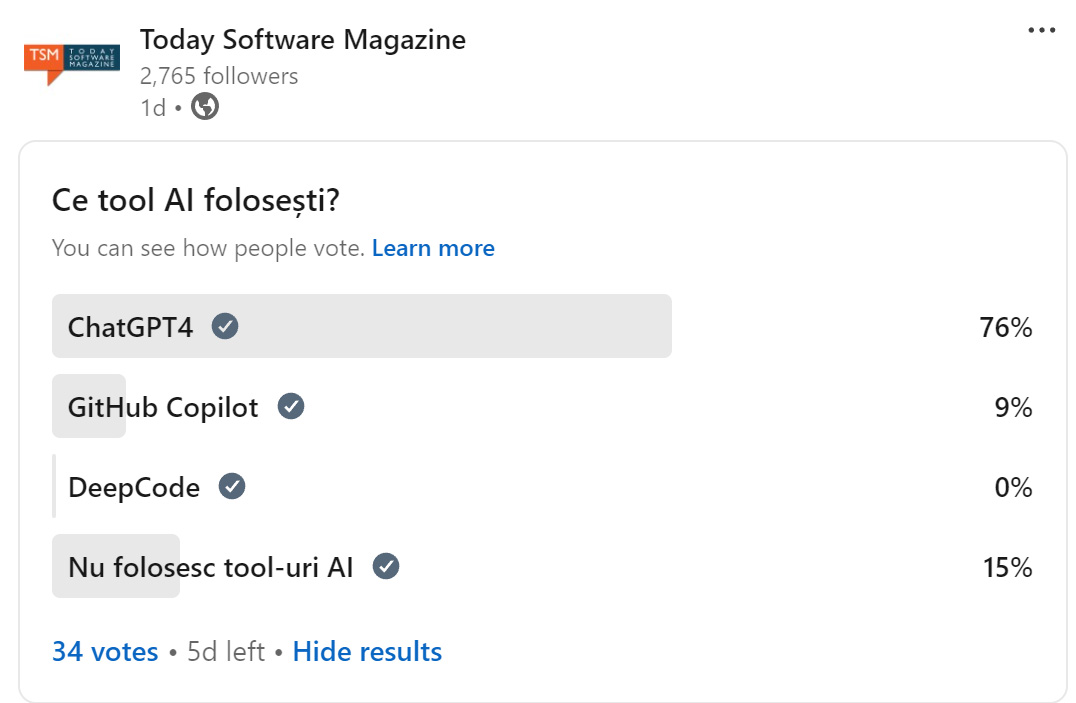View the 34 votes list
1076x703 pixels.
105,652
